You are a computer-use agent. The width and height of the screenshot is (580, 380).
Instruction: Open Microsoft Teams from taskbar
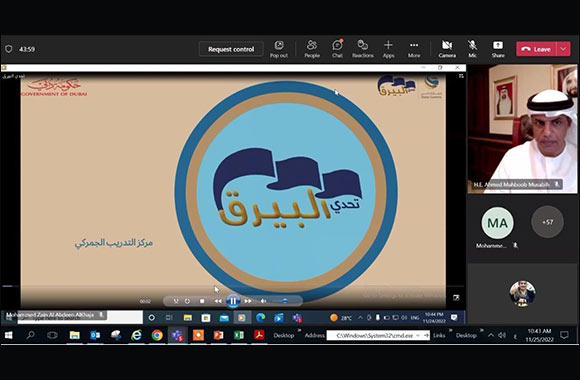177,335
